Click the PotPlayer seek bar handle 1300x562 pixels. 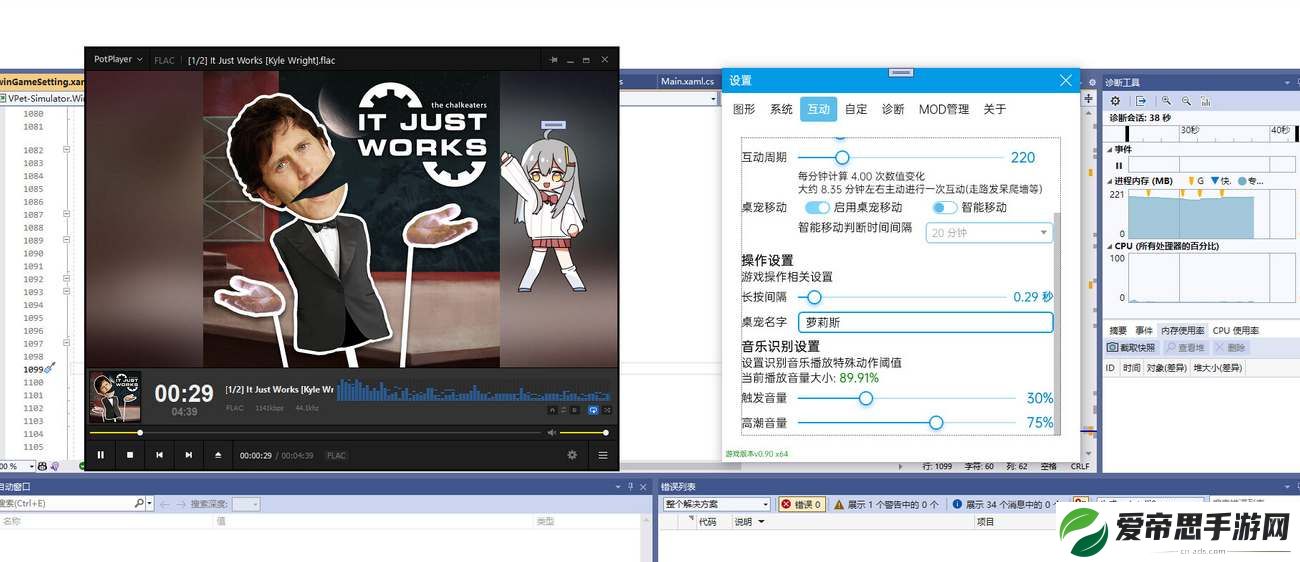140,433
